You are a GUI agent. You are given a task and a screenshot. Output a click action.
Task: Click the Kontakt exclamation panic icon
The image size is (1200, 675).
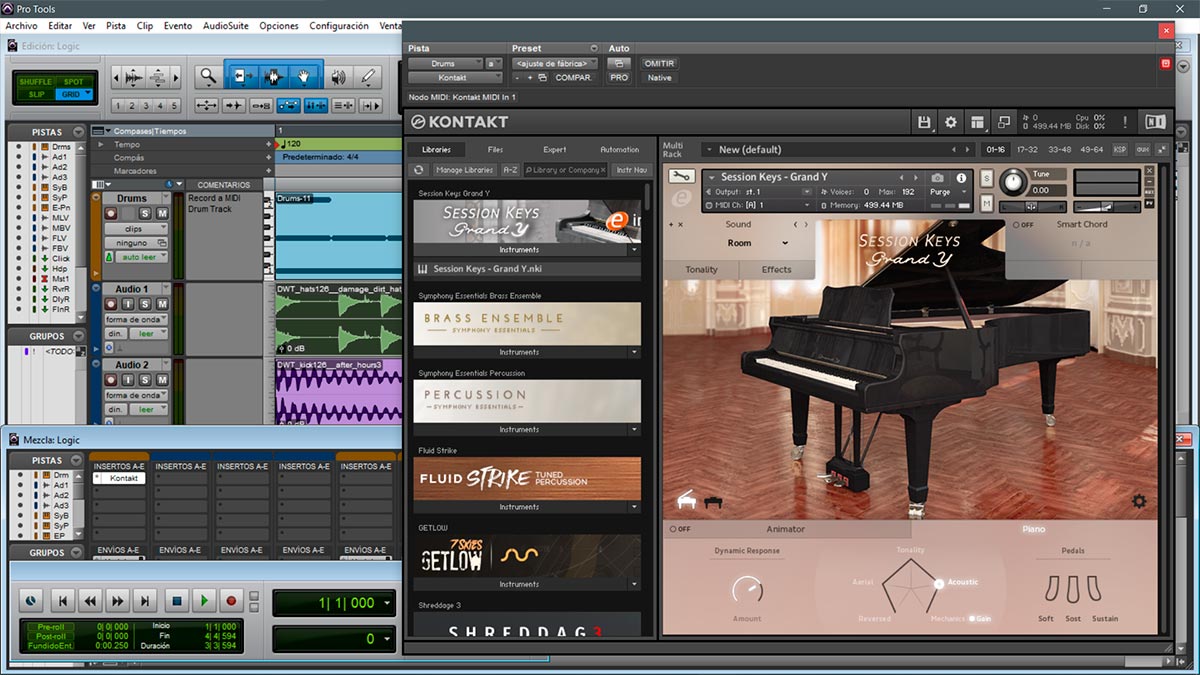1125,122
